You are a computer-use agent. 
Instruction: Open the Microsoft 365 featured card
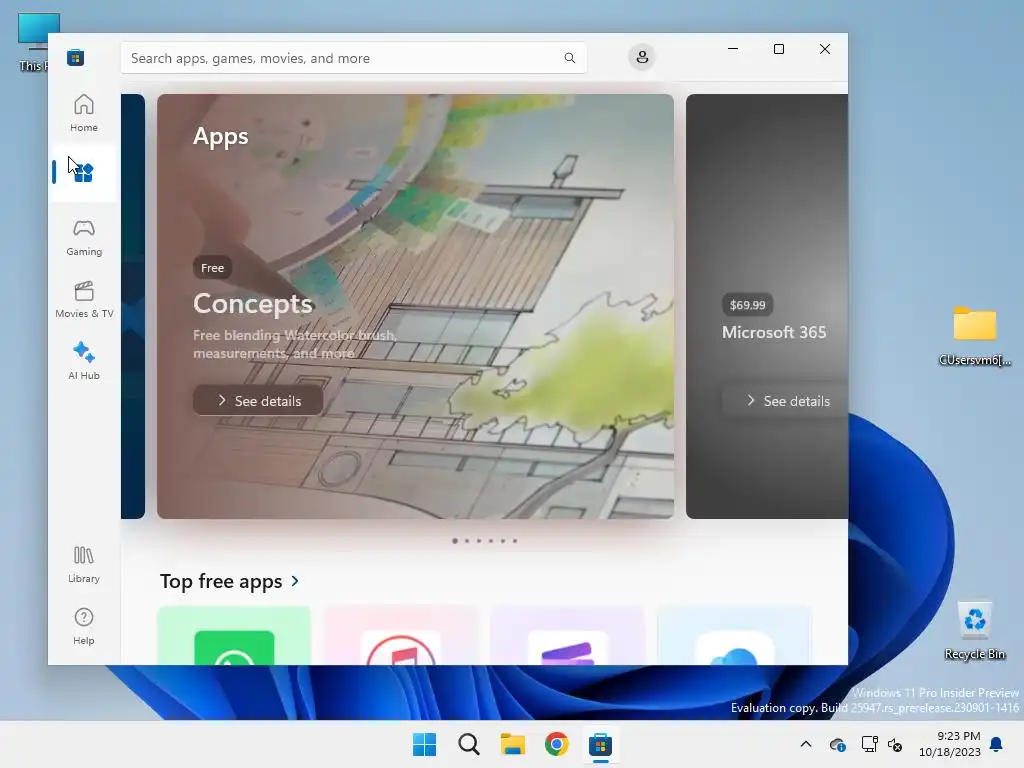(x=767, y=306)
